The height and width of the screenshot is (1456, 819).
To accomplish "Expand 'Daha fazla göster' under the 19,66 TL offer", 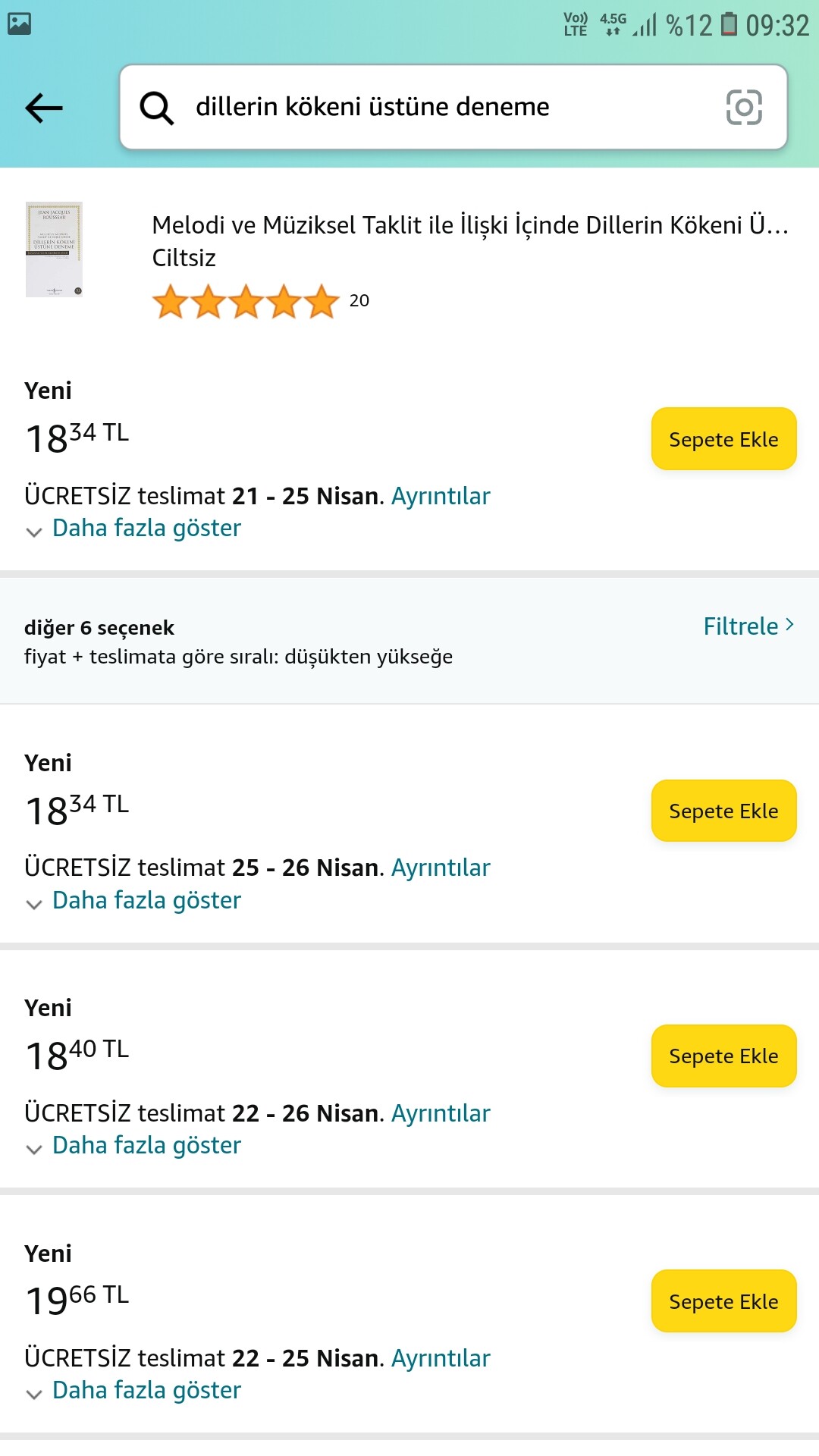I will (x=146, y=1391).
